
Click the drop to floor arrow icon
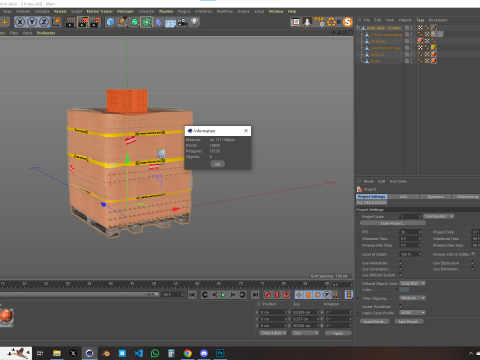(x=307, y=22)
